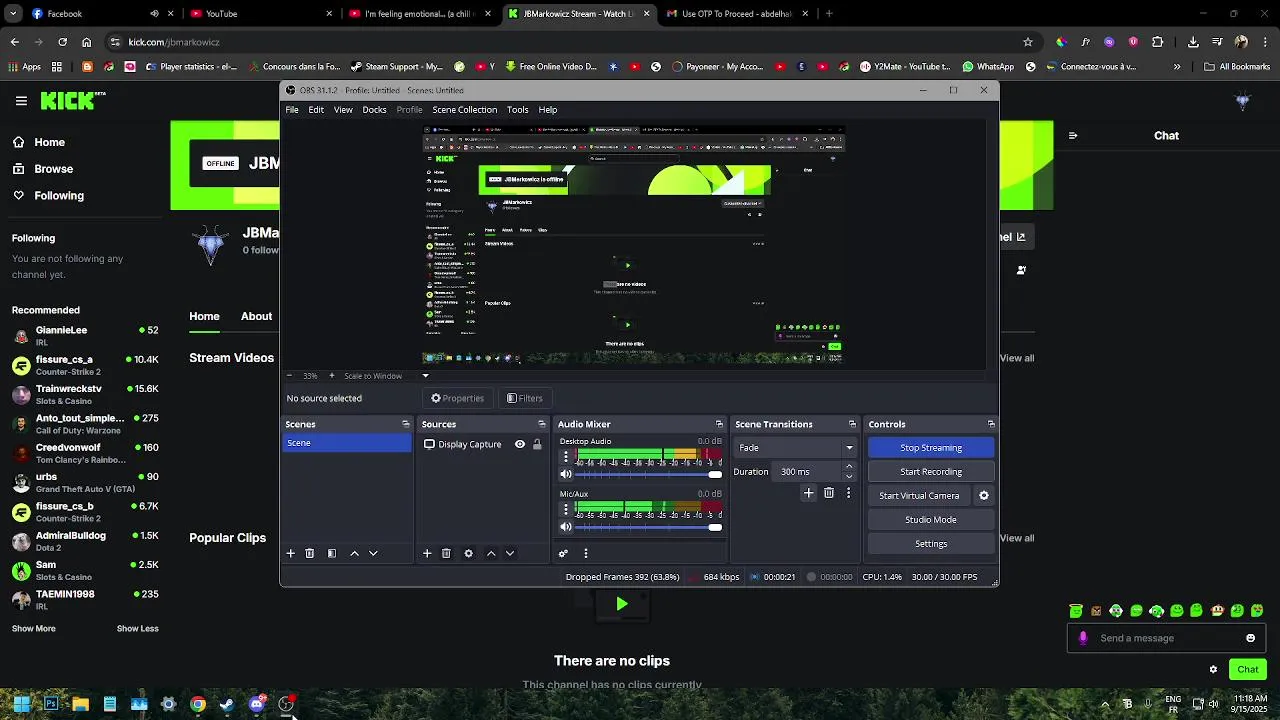Open OBS File menu
The width and height of the screenshot is (1280, 720).
point(292,110)
